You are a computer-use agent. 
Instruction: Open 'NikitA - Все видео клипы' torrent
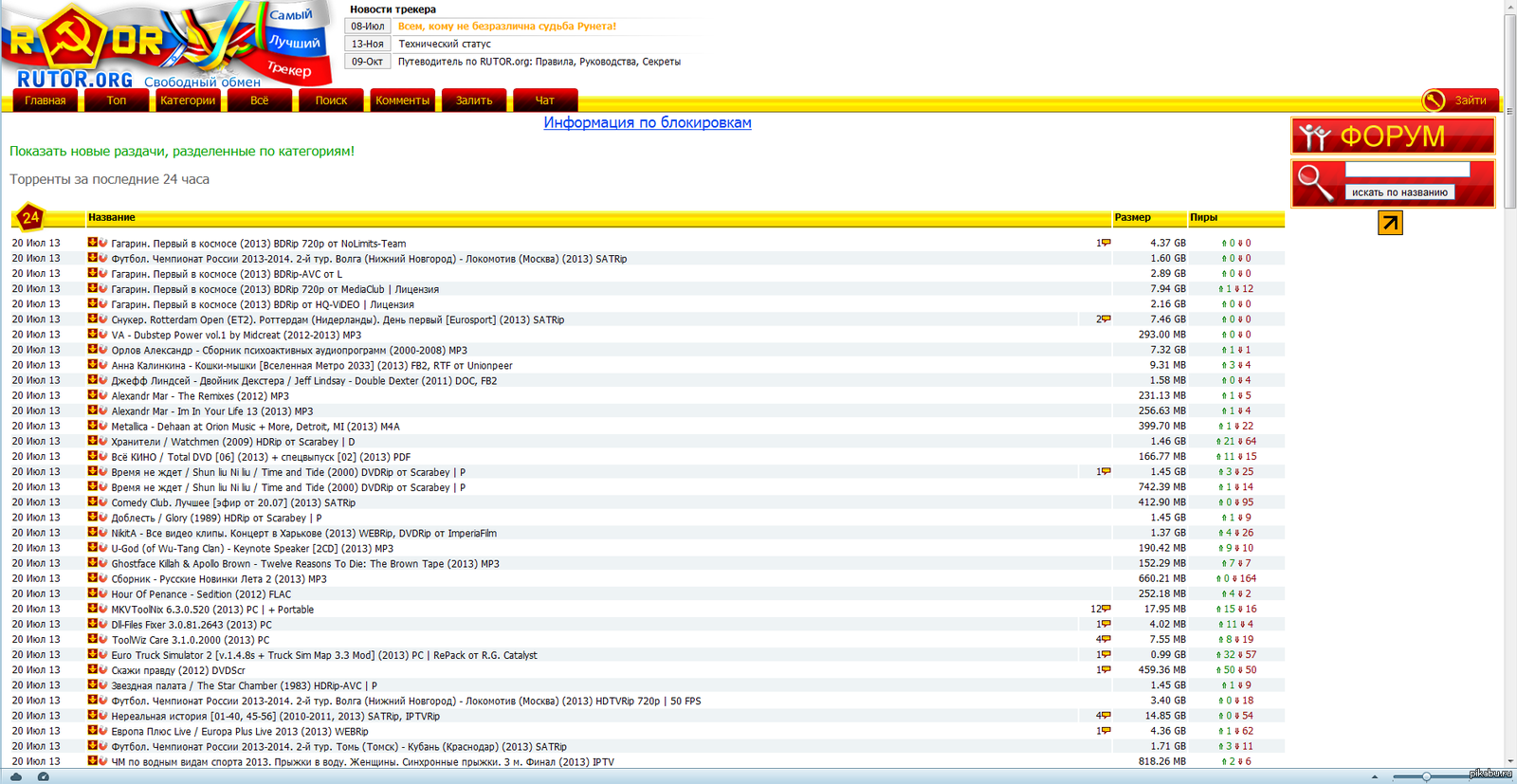click(x=304, y=533)
